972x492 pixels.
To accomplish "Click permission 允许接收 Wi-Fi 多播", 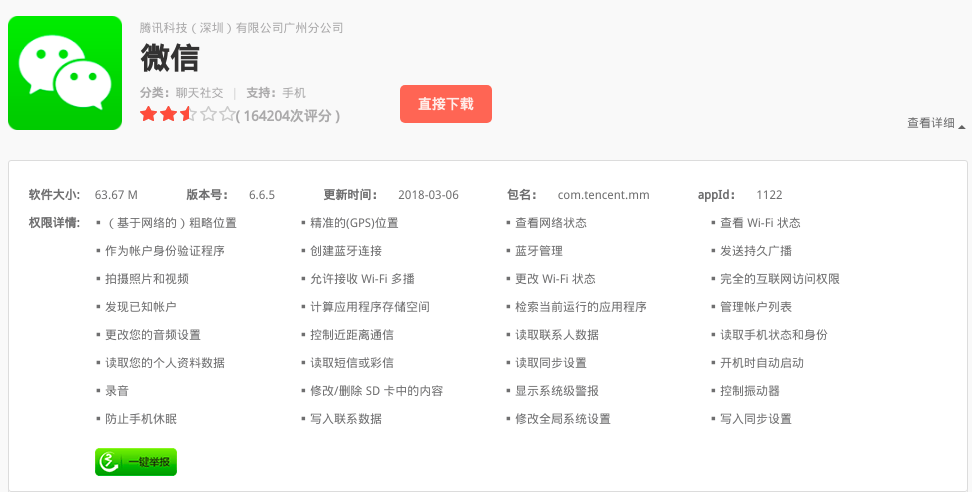I will click(362, 279).
